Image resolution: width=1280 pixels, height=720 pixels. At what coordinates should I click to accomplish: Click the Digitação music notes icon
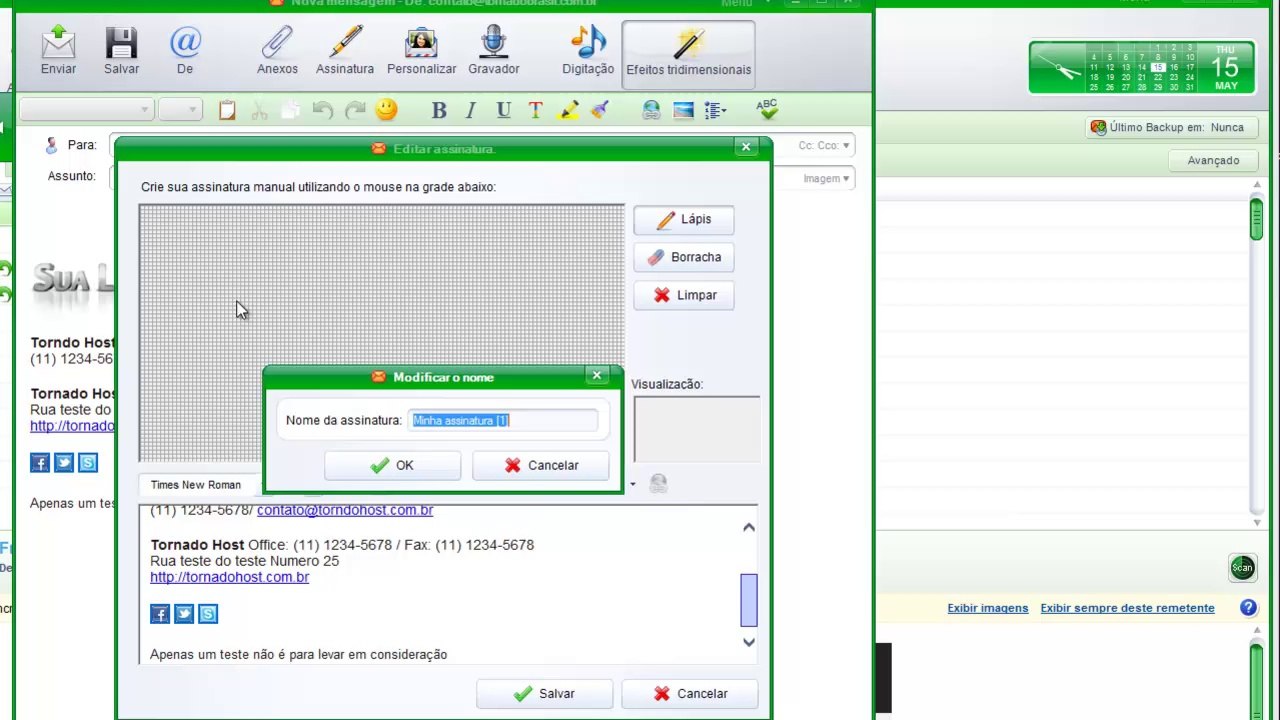[588, 43]
